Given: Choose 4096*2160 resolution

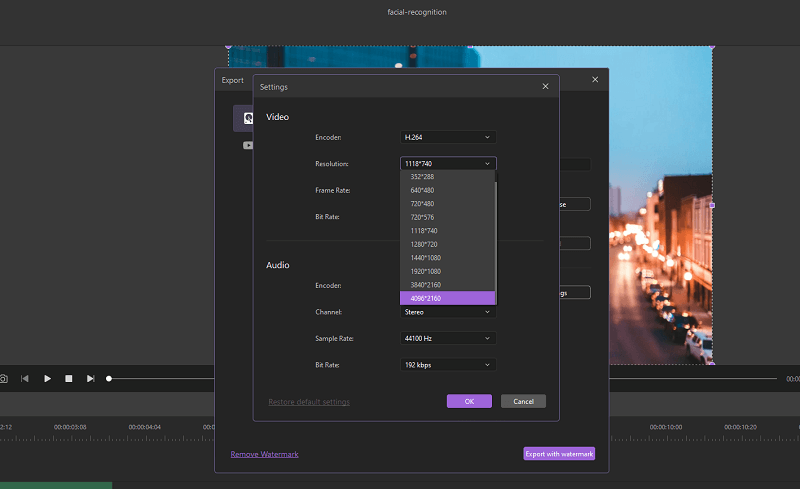Looking at the screenshot, I should [x=447, y=298].
